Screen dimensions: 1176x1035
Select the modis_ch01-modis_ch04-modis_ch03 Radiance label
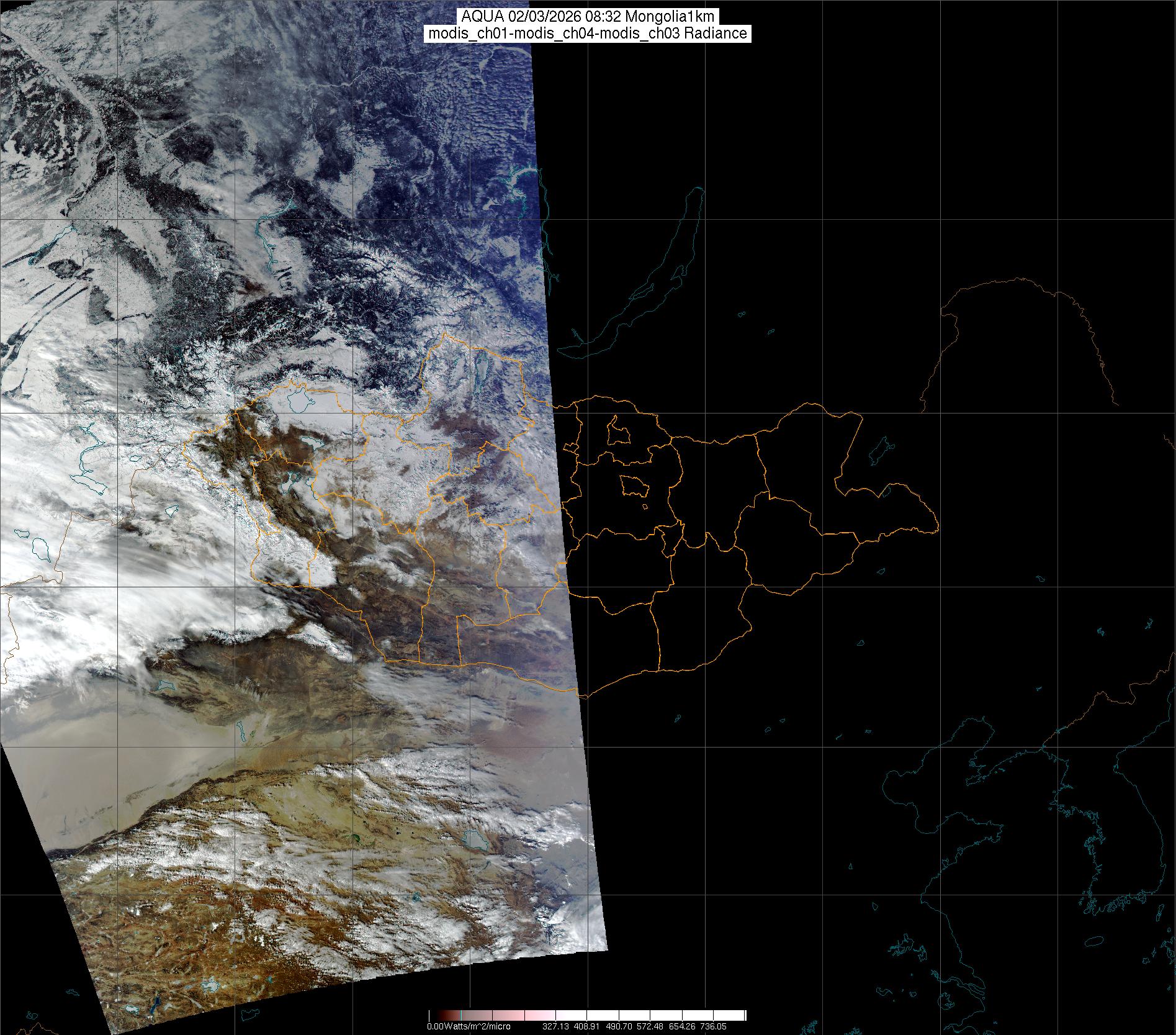(x=588, y=34)
